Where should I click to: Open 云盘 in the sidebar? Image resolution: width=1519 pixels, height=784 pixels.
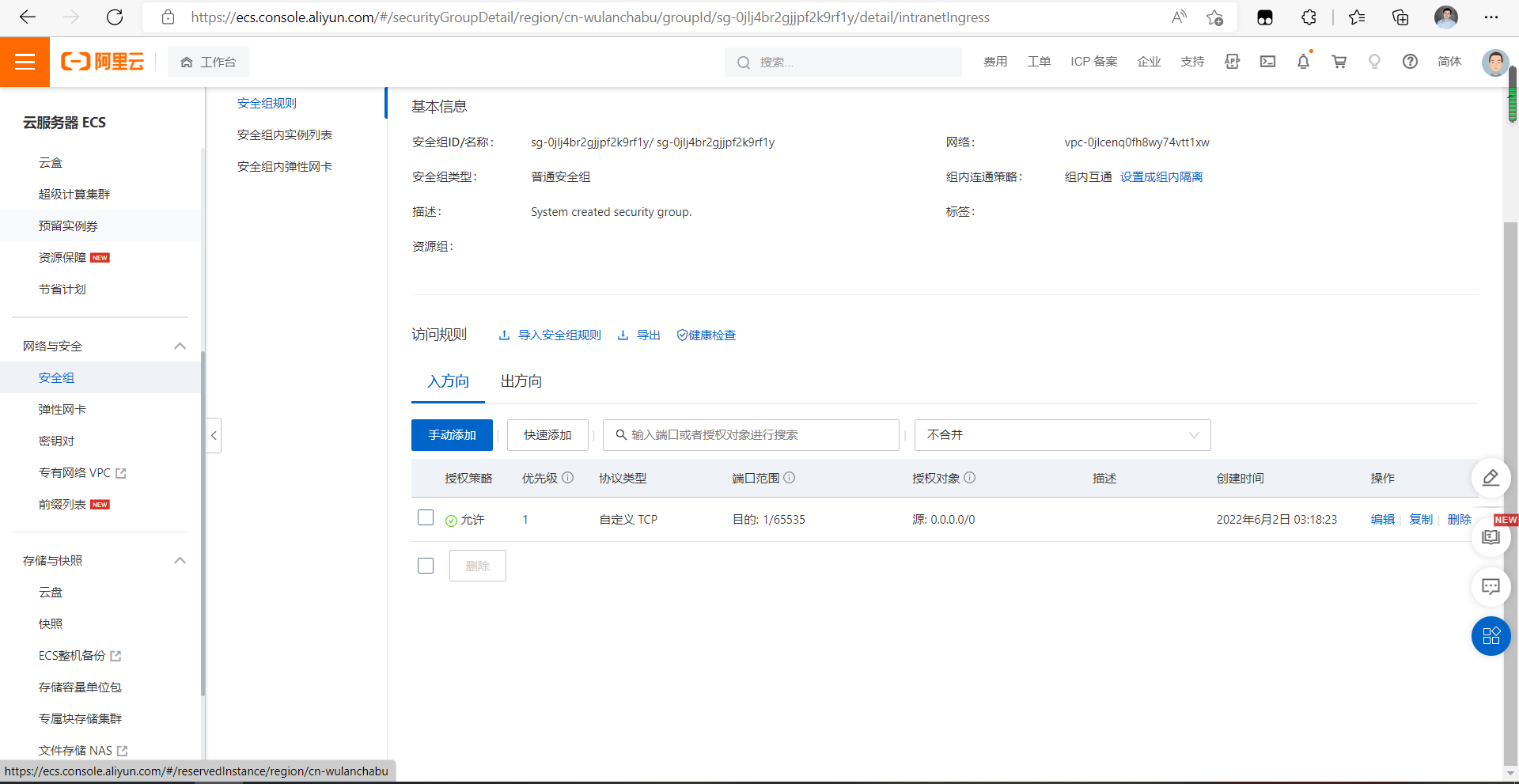click(x=51, y=592)
